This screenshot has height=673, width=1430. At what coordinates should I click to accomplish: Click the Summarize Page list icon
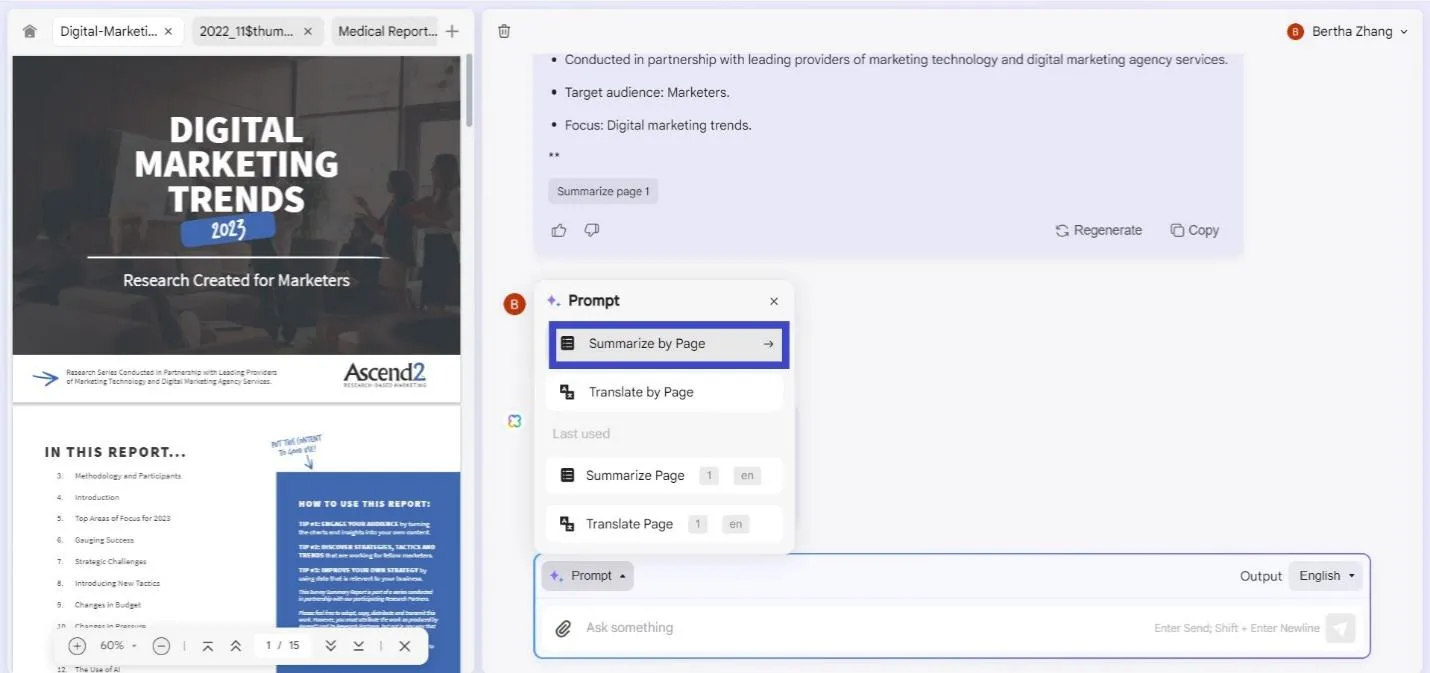tap(567, 475)
